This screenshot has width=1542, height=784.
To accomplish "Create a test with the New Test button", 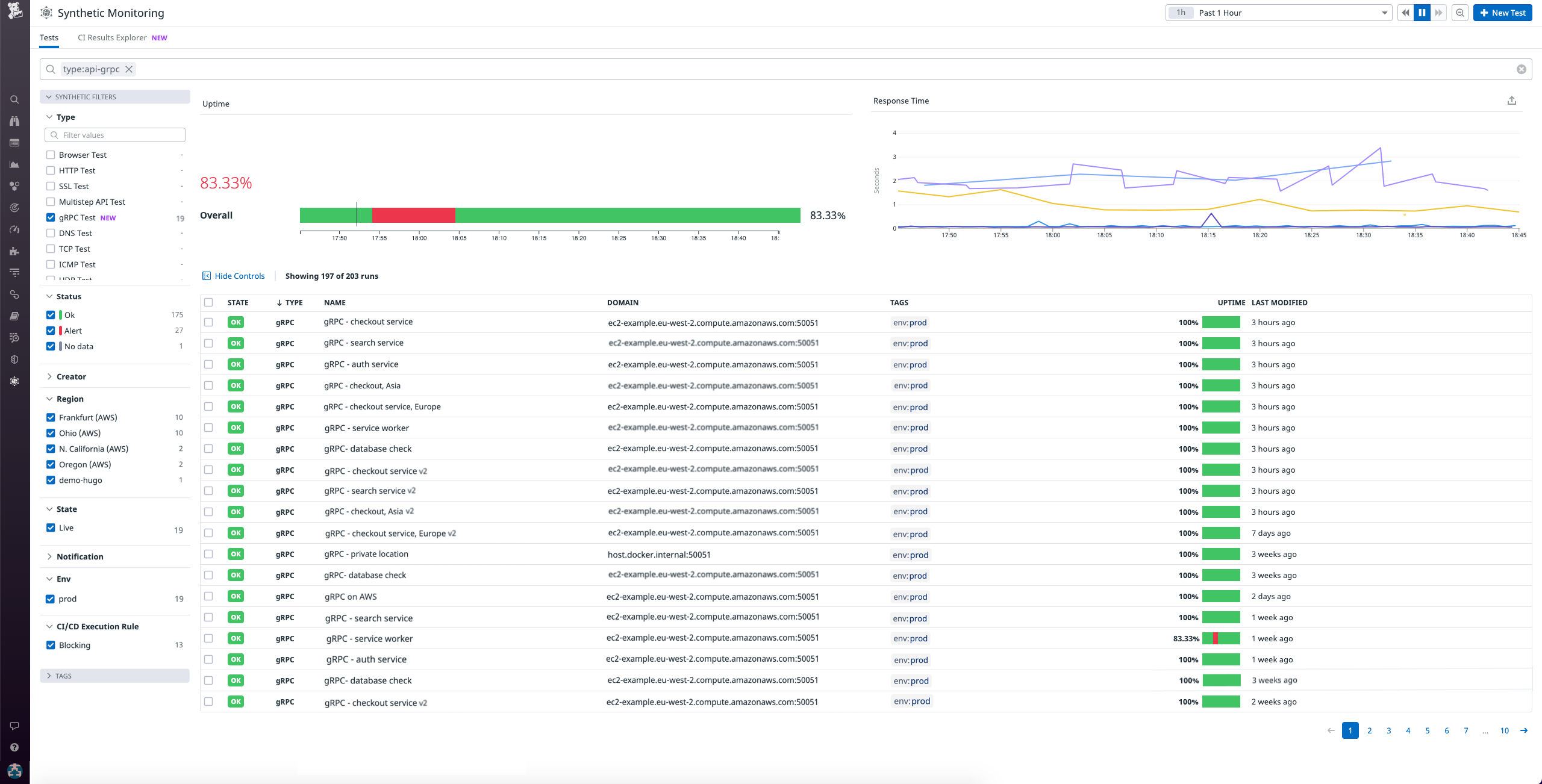I will 1502,12.
